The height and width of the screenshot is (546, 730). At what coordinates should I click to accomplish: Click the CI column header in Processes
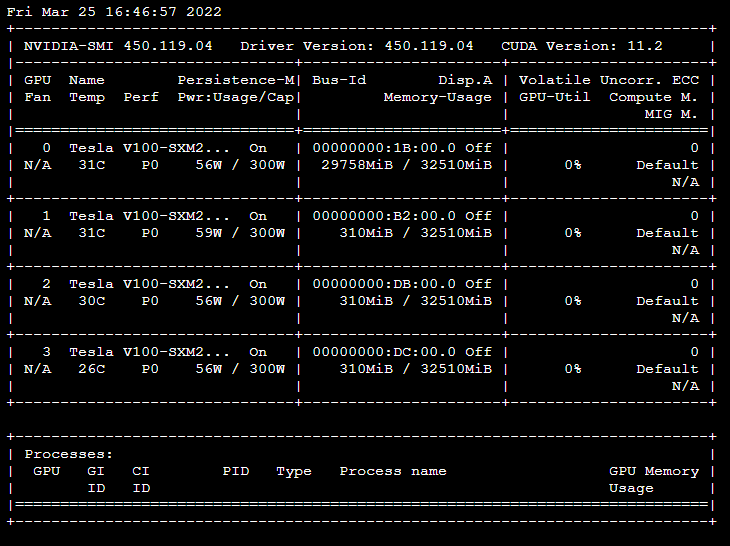click(x=141, y=471)
